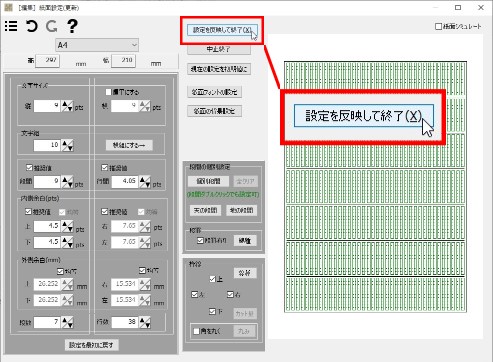Toggle the 紙面シミュレート checkbox at top right

coord(438,26)
